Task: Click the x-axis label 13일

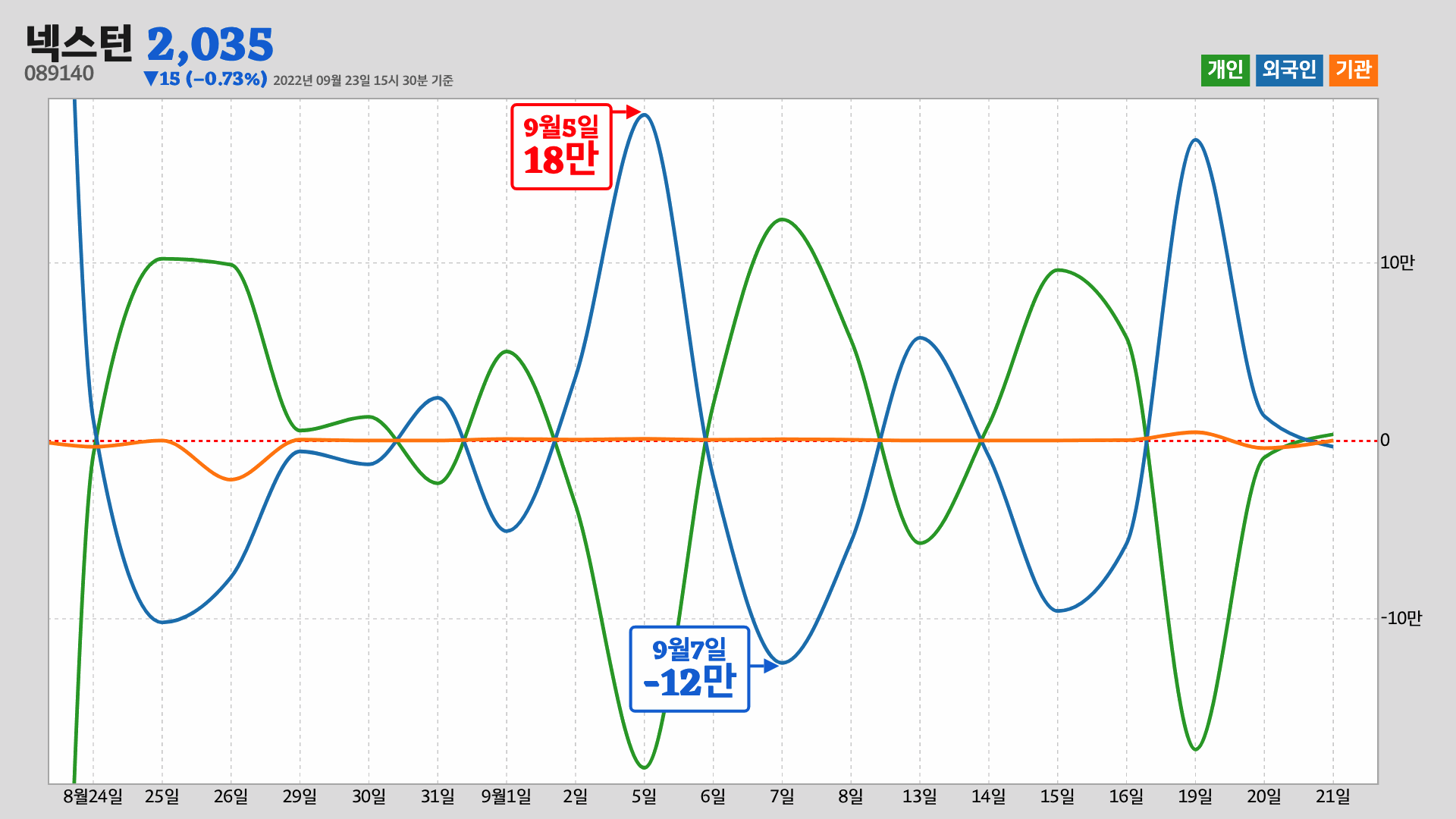Action: (x=920, y=797)
